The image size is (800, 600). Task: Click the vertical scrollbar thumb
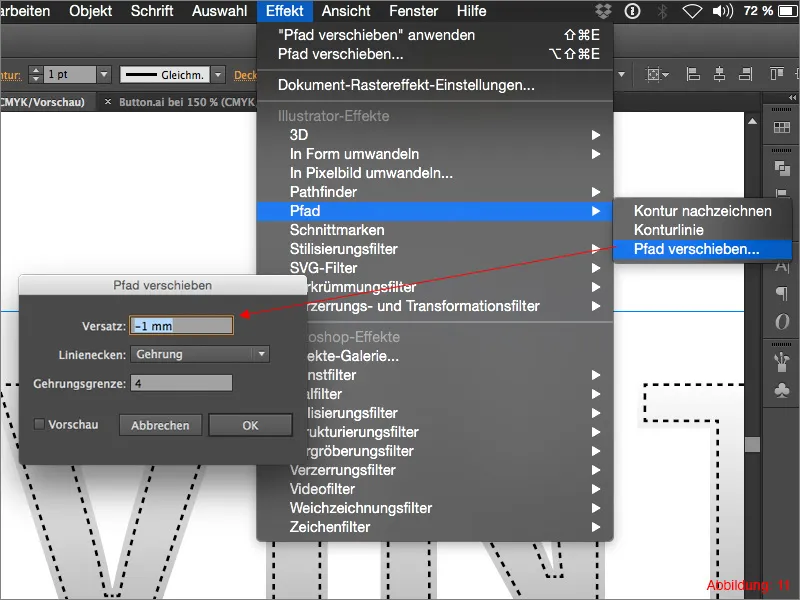(752, 444)
